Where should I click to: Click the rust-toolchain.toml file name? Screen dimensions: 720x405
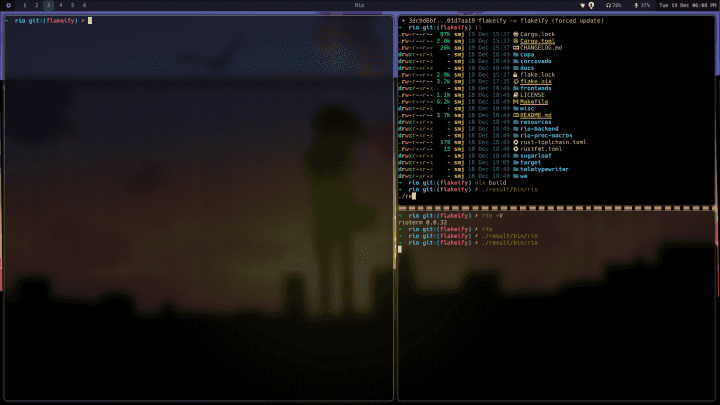[x=553, y=142]
